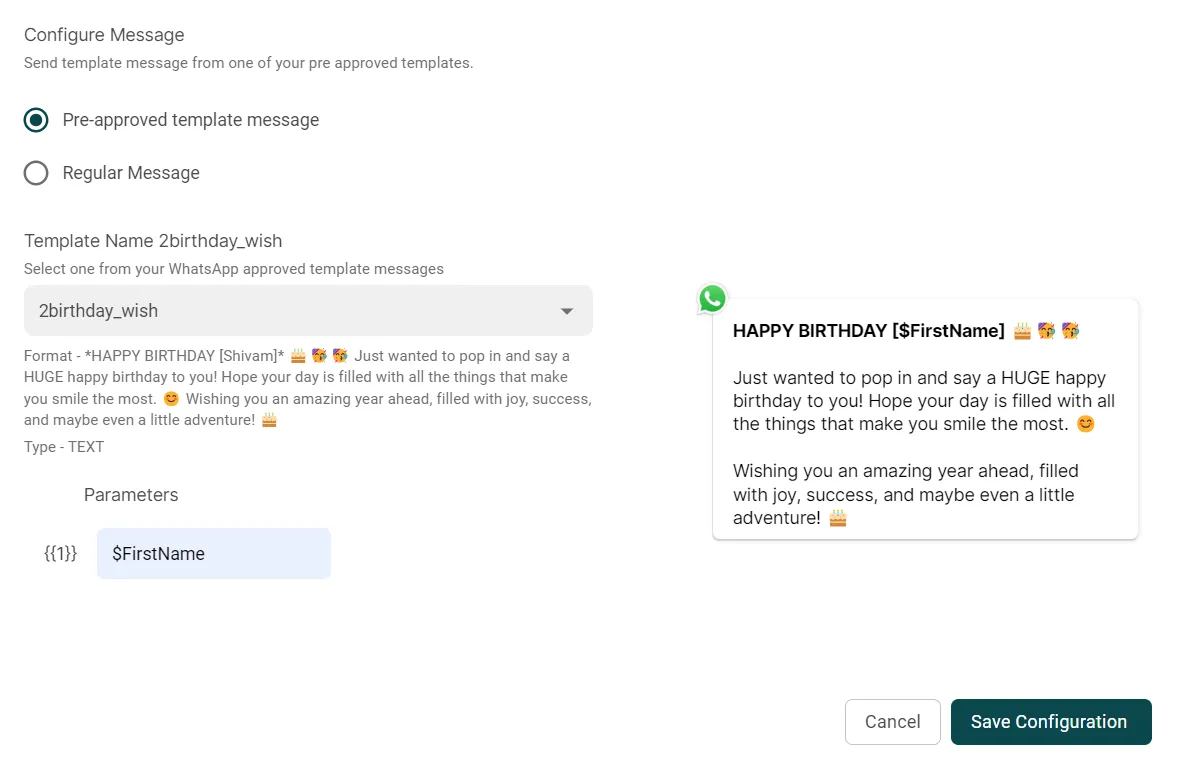Click the WhatsApp logo icon
Image resolution: width=1184 pixels, height=761 pixels.
click(x=712, y=298)
